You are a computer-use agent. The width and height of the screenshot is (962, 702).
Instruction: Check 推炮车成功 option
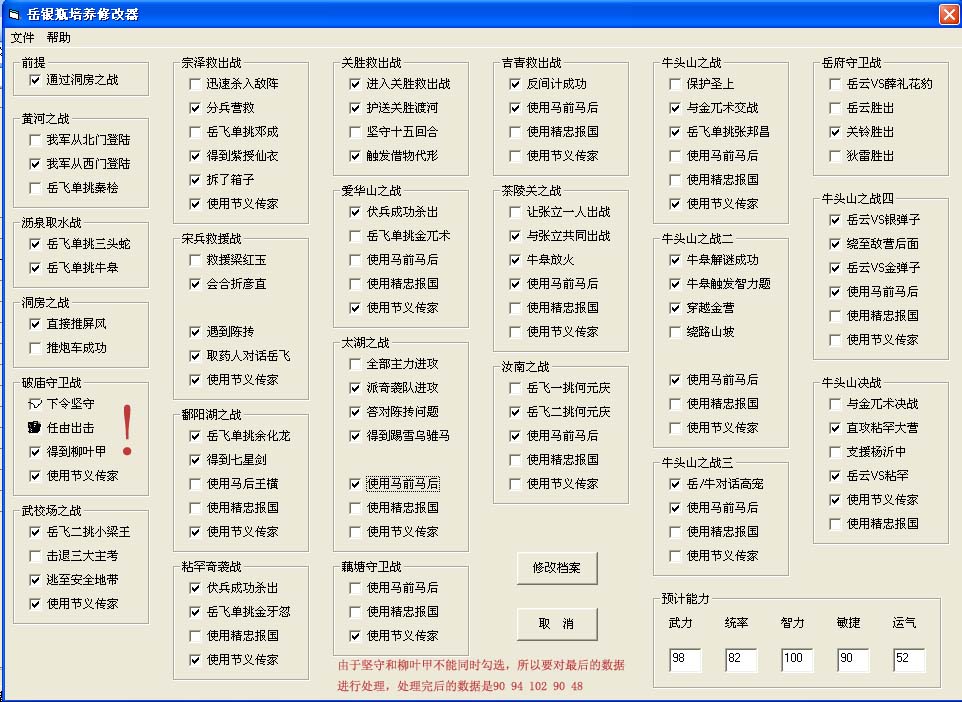[x=35, y=348]
